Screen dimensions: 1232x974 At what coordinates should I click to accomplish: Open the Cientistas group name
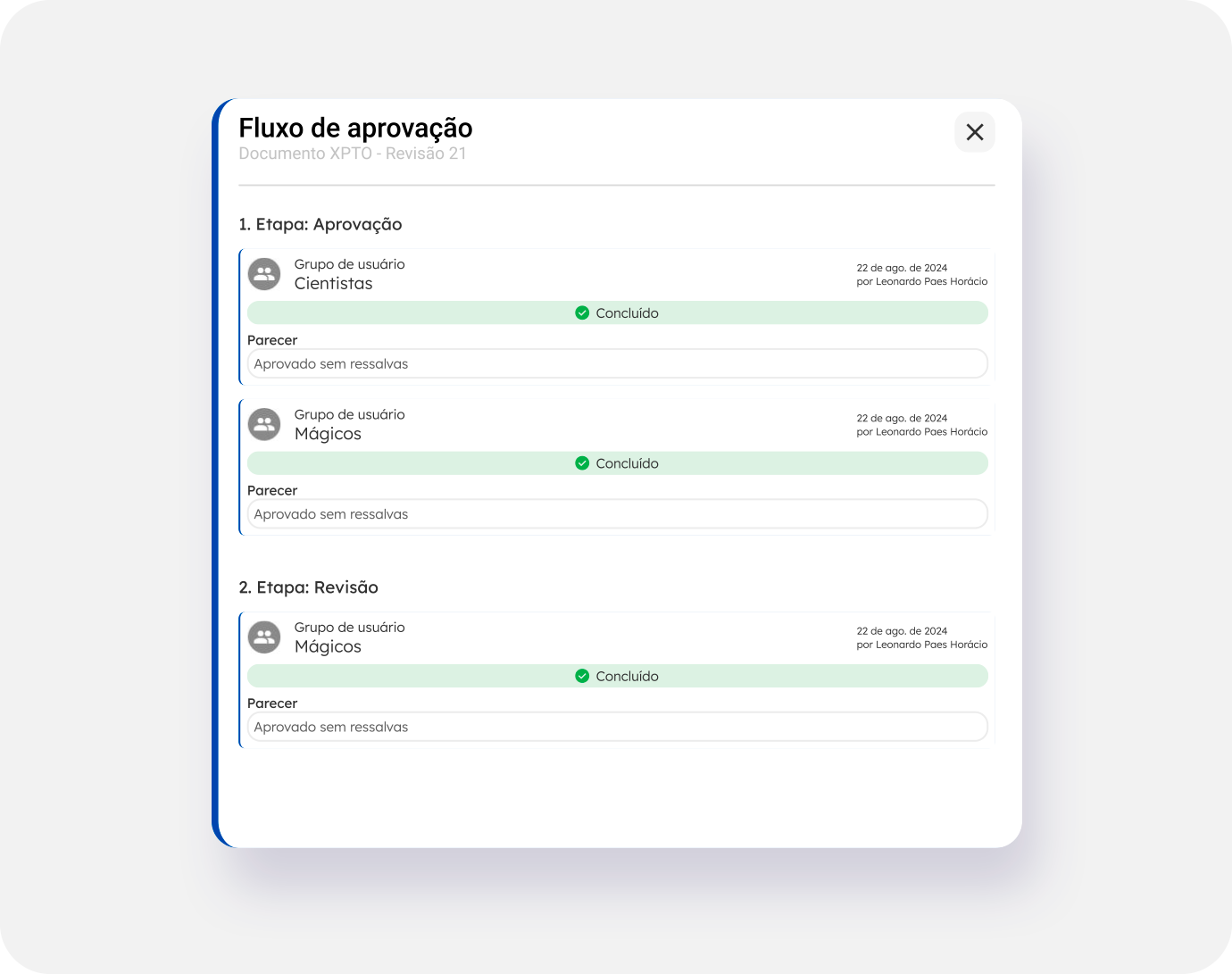pos(334,284)
